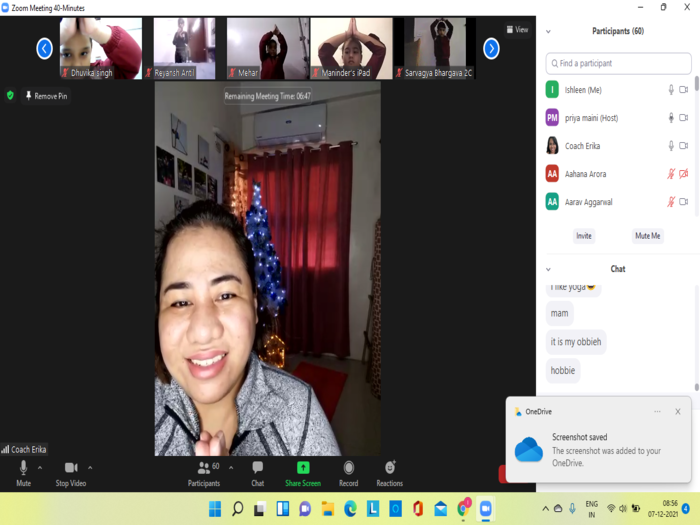Image resolution: width=700 pixels, height=525 pixels.
Task: Open Mail app on taskbar
Action: [441, 508]
